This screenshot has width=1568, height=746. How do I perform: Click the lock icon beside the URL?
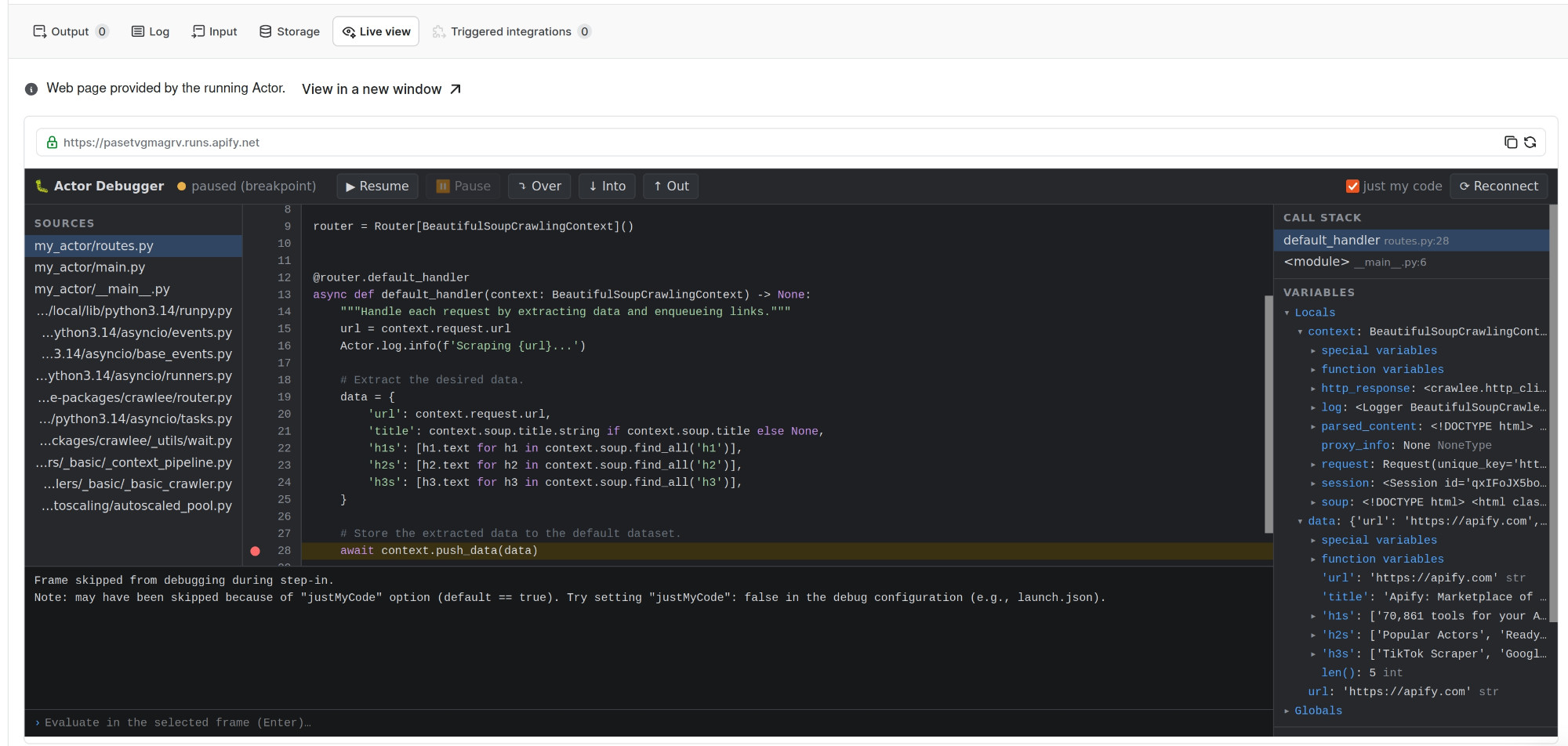(x=52, y=143)
